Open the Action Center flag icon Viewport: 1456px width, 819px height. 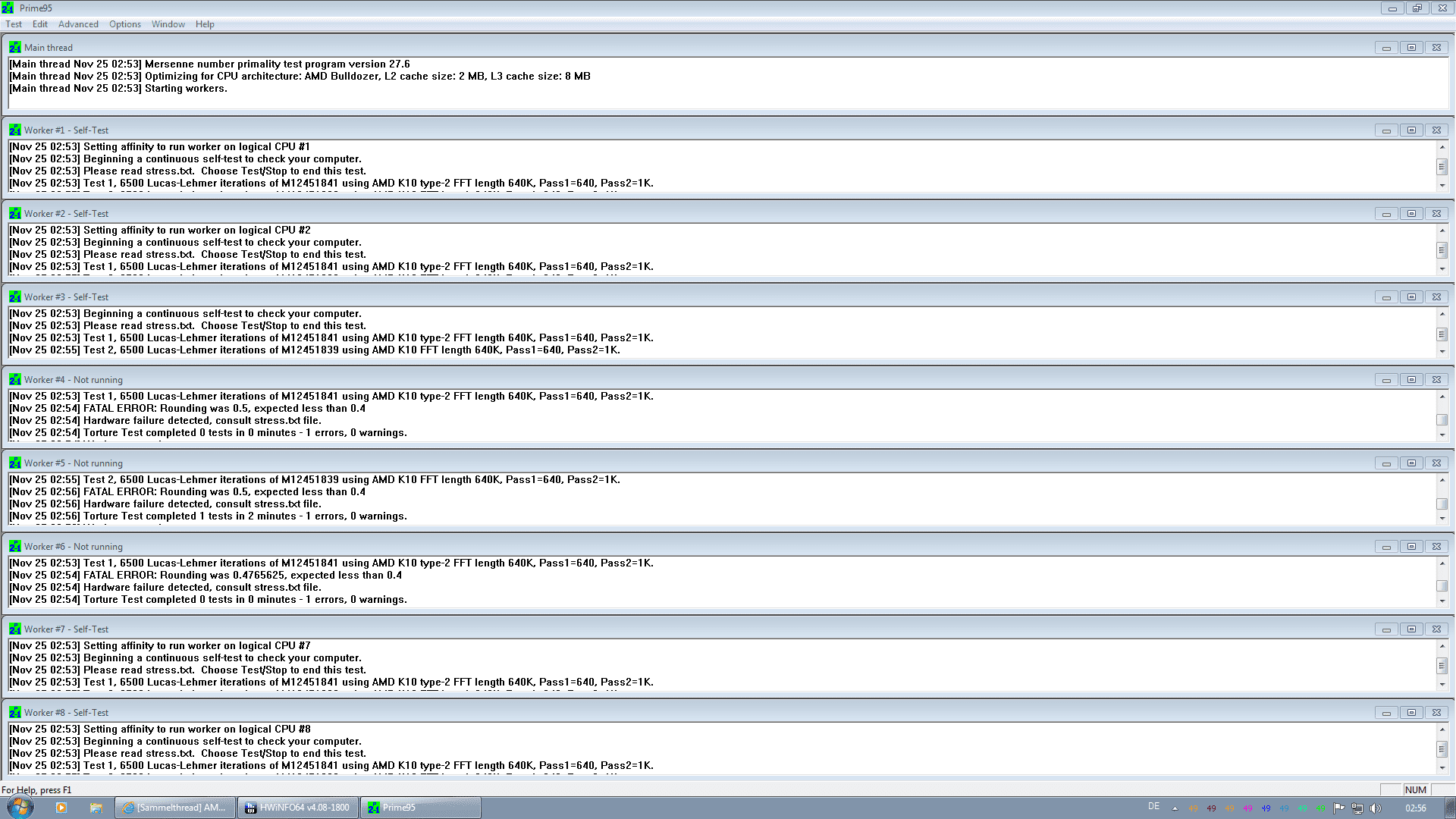pos(1338,808)
